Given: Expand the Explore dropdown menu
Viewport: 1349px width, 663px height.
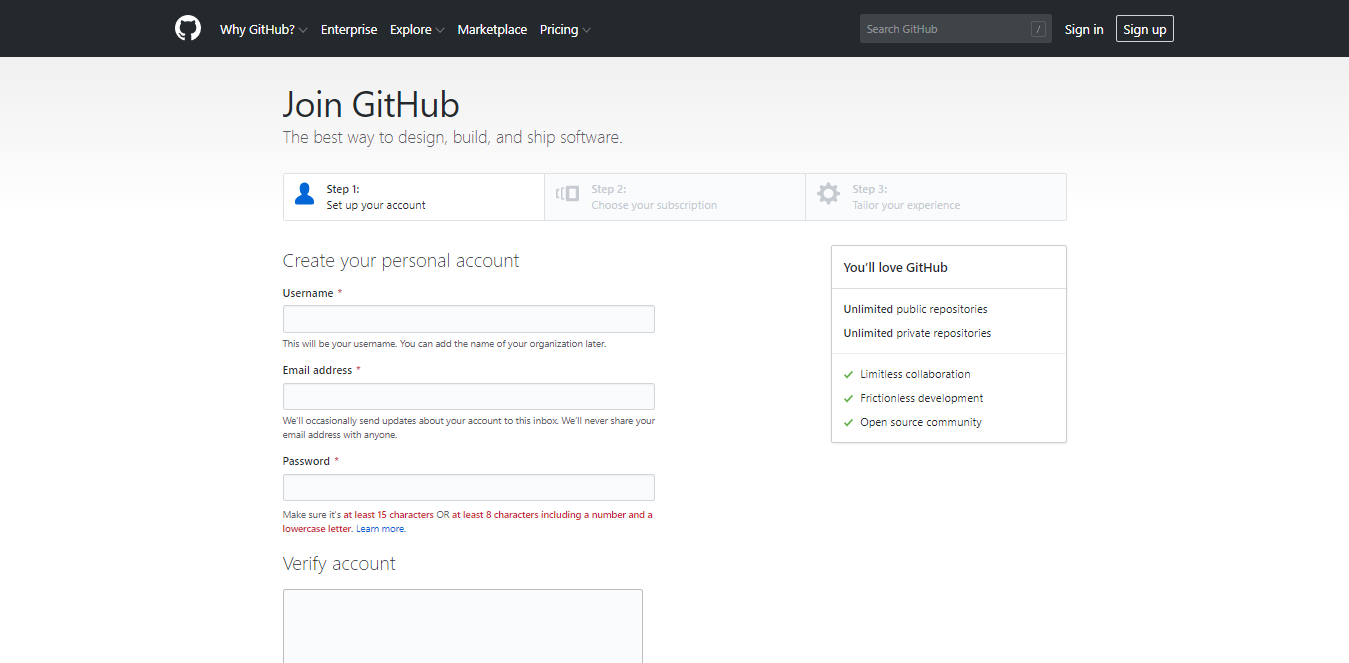Looking at the screenshot, I should pyautogui.click(x=417, y=29).
